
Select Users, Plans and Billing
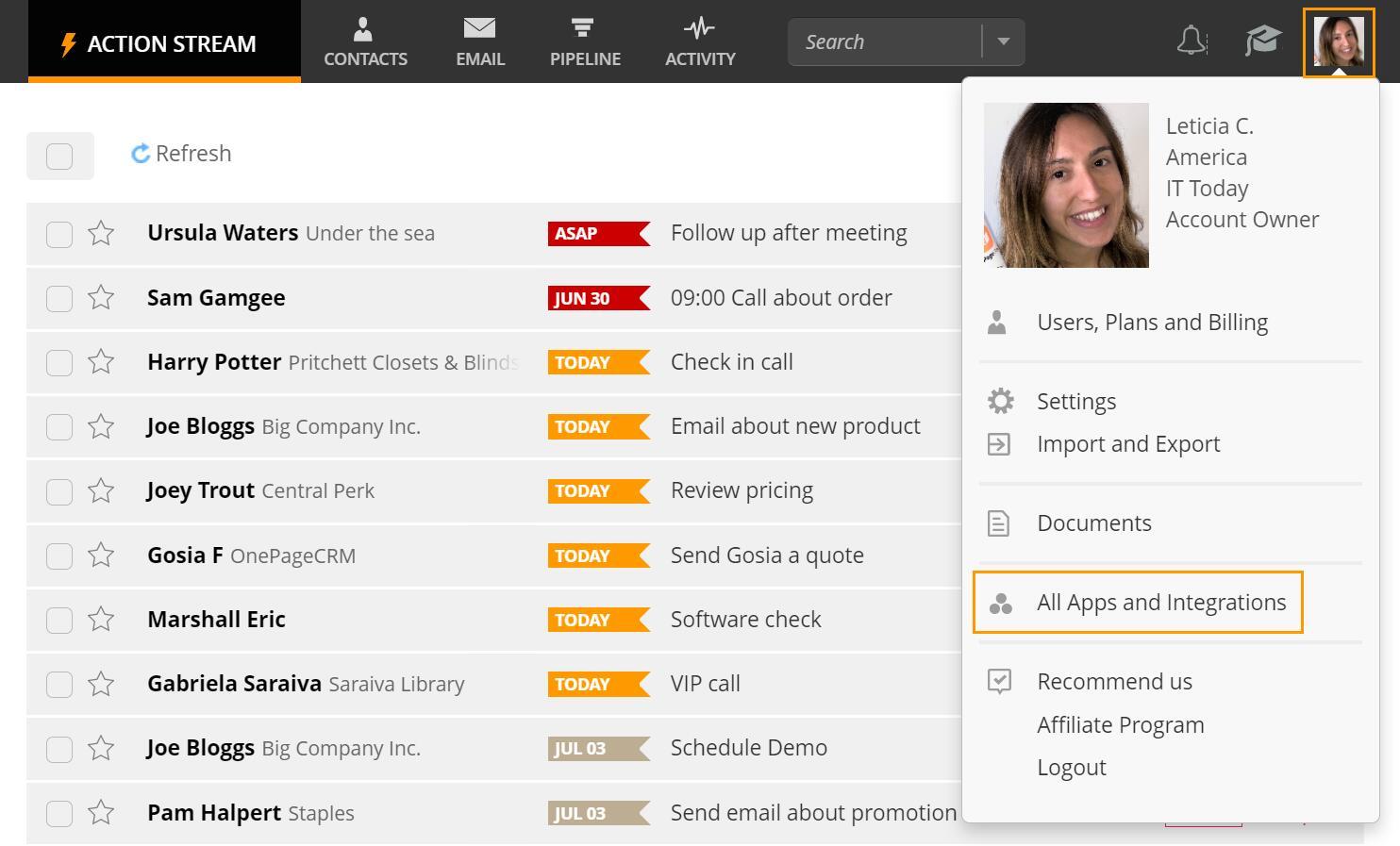click(x=1152, y=323)
